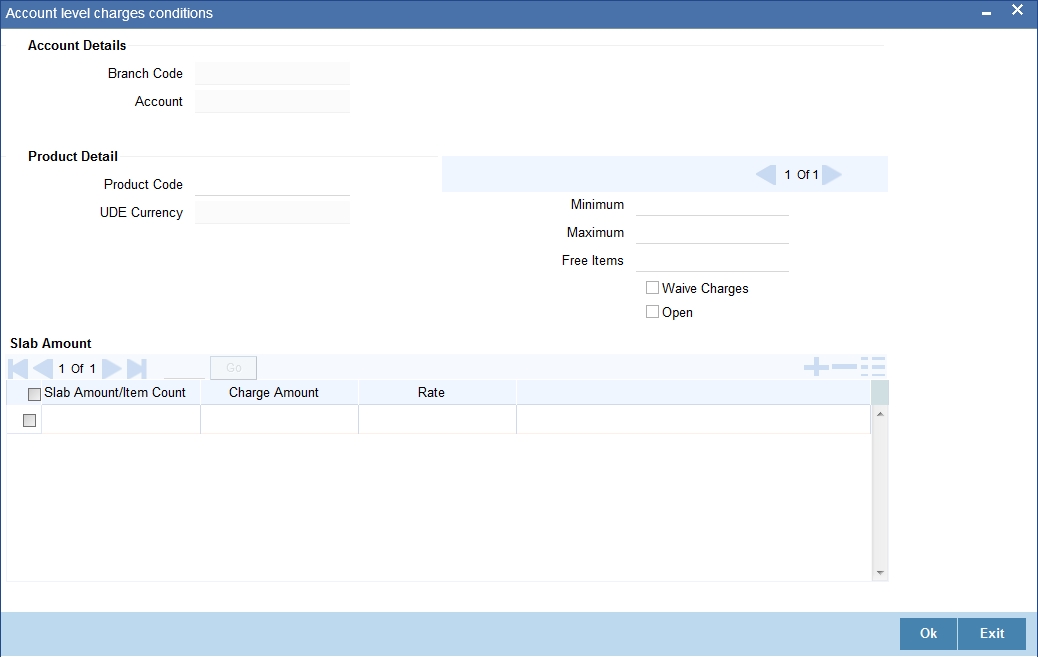Minimize the charges conditions window
Viewport: 1038px width, 658px height.
(986, 13)
